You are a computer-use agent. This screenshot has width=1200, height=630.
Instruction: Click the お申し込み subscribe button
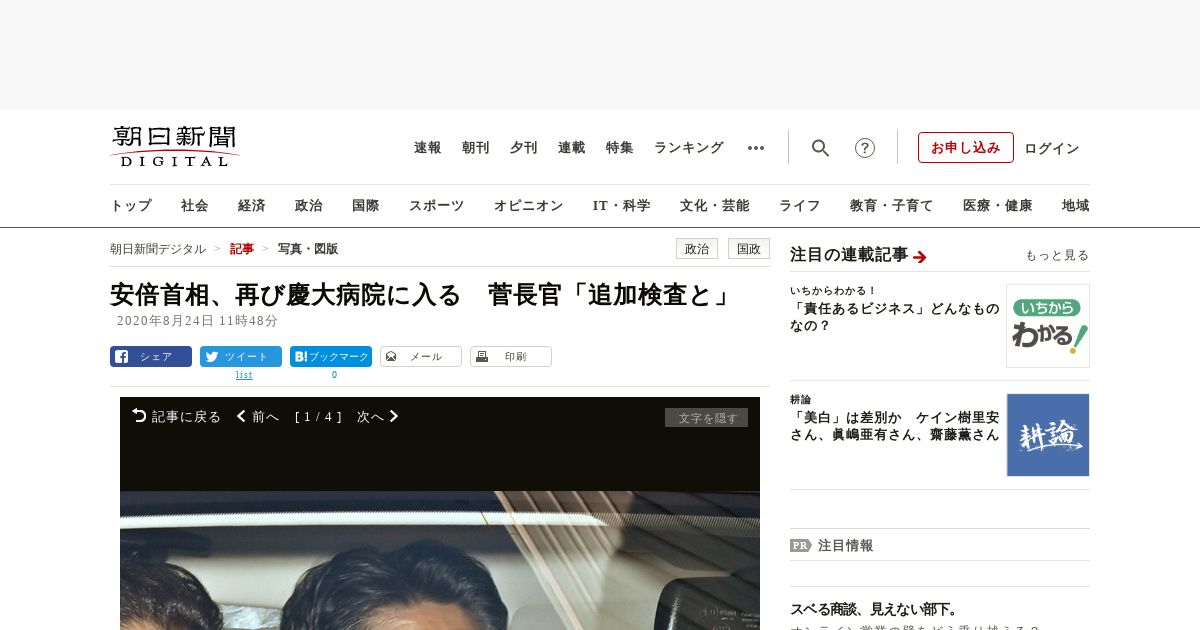tap(966, 147)
